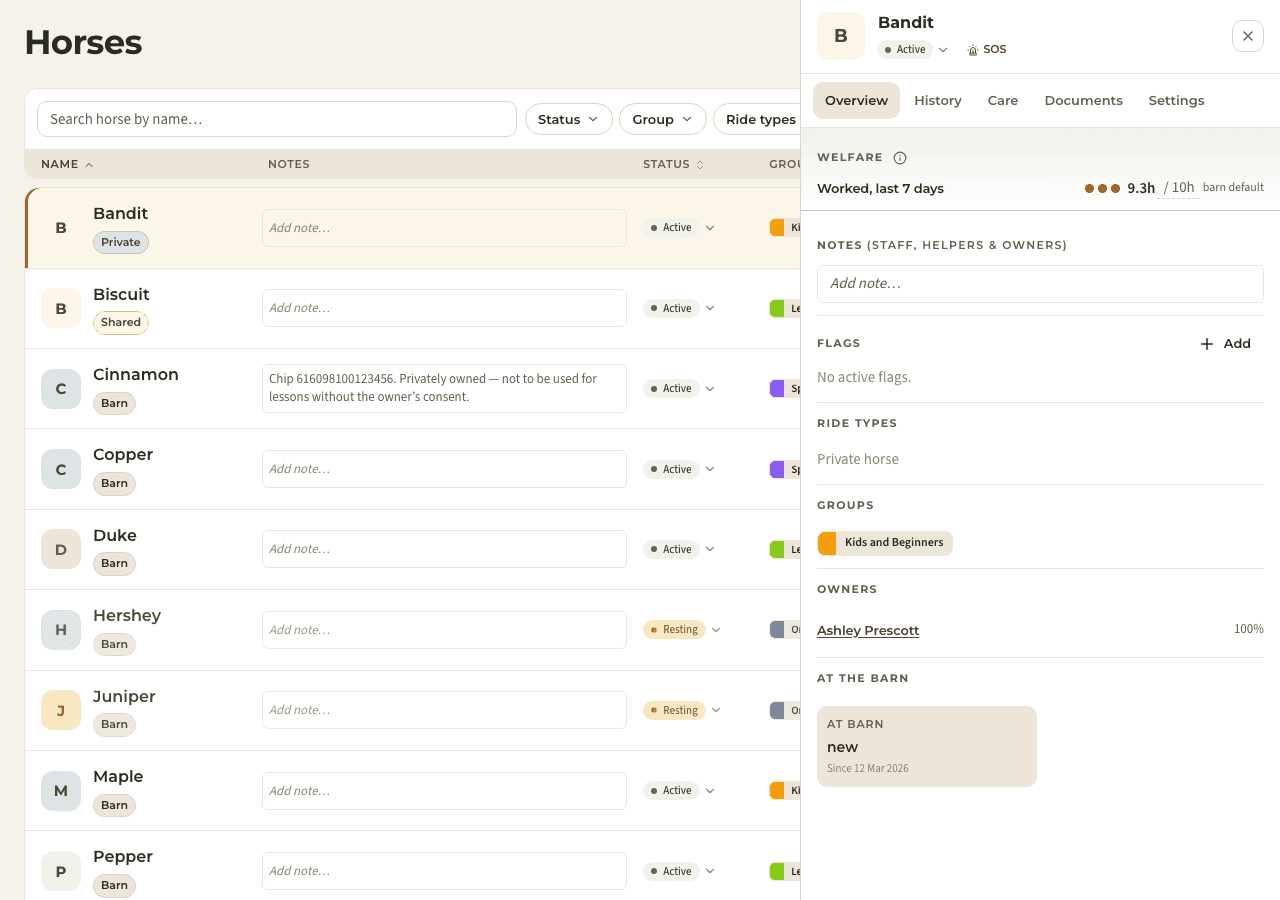Click Duke's D avatar icon

coord(61,549)
